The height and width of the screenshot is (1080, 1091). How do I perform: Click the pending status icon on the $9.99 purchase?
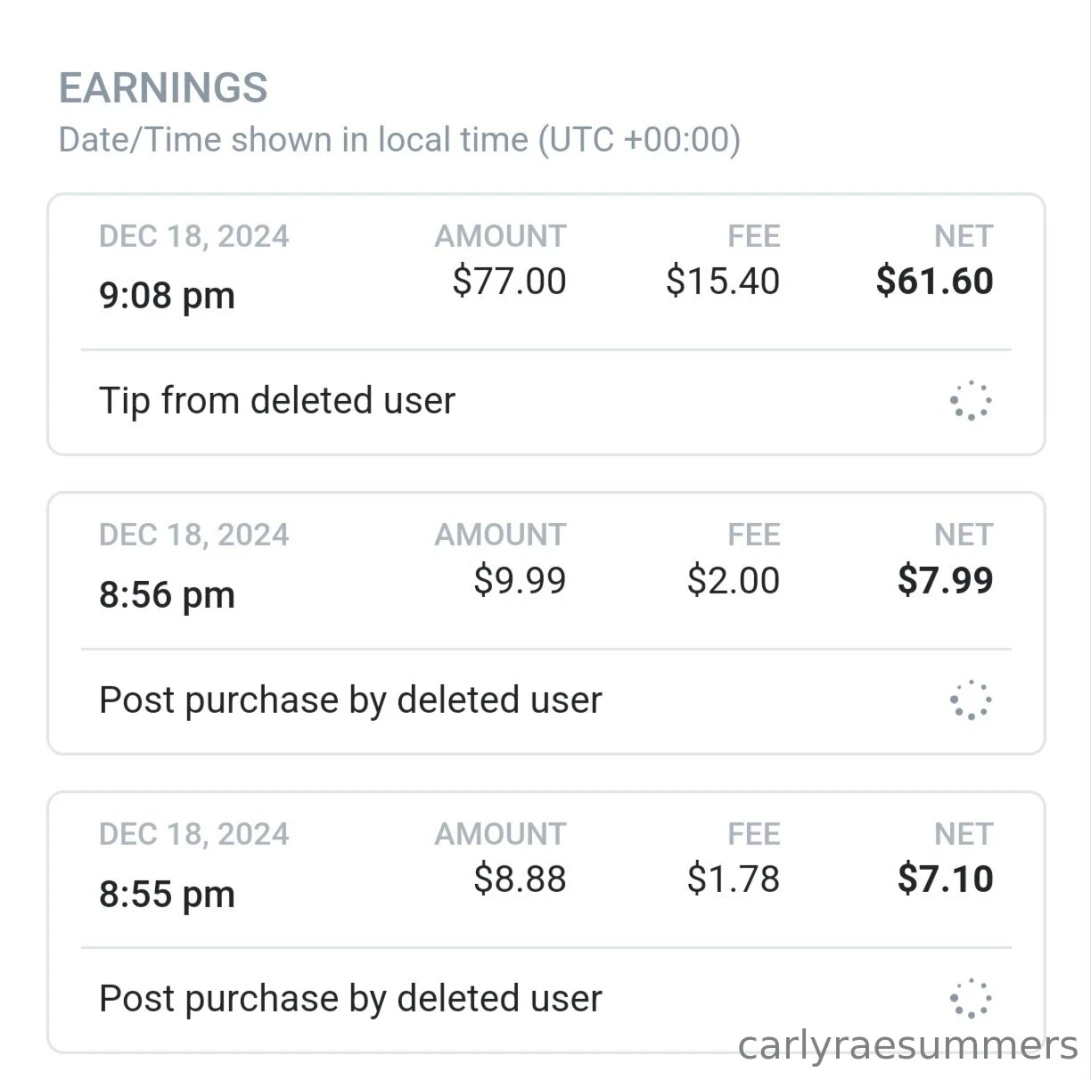coord(970,700)
